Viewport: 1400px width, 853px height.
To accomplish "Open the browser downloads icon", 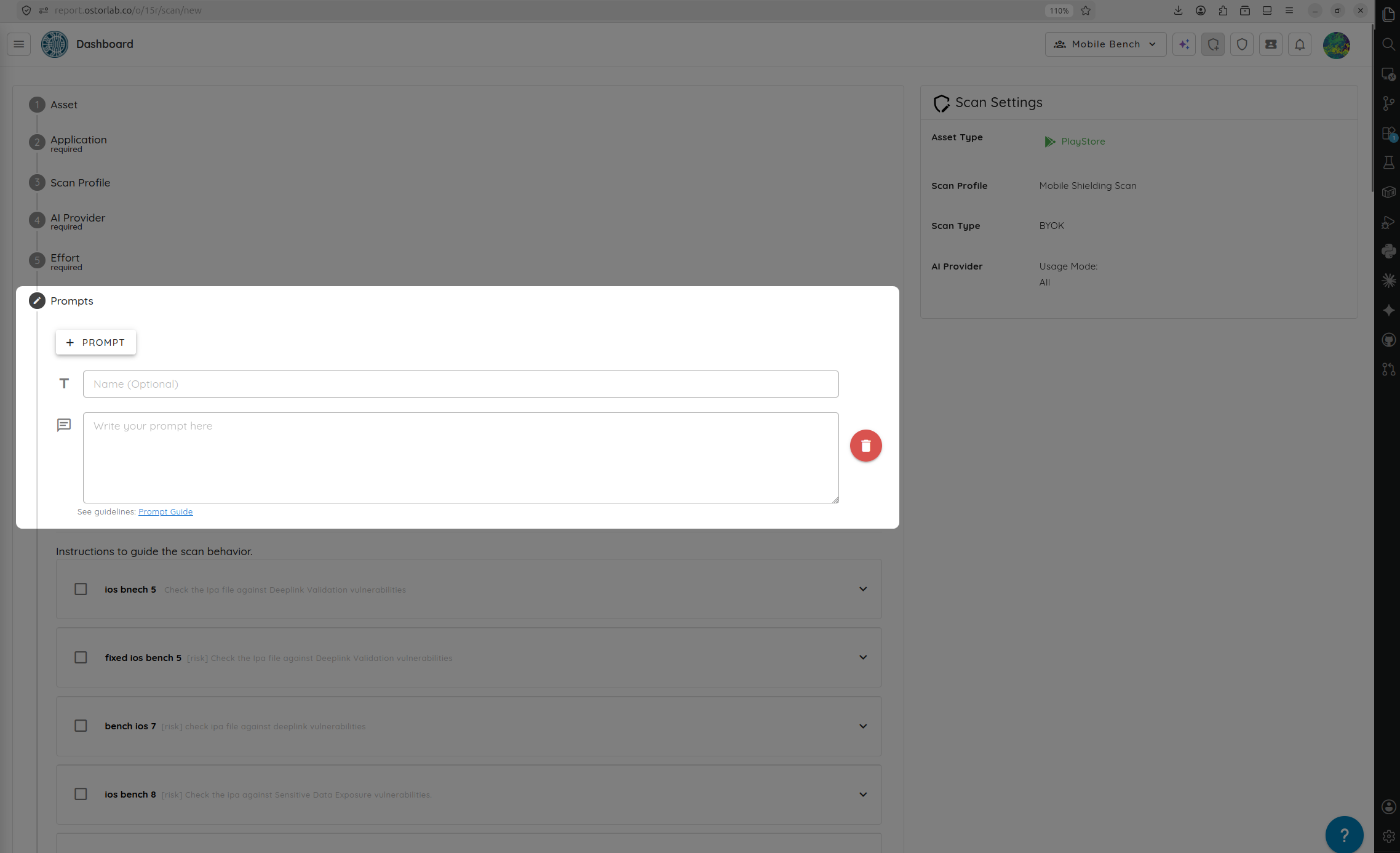I will click(1178, 10).
